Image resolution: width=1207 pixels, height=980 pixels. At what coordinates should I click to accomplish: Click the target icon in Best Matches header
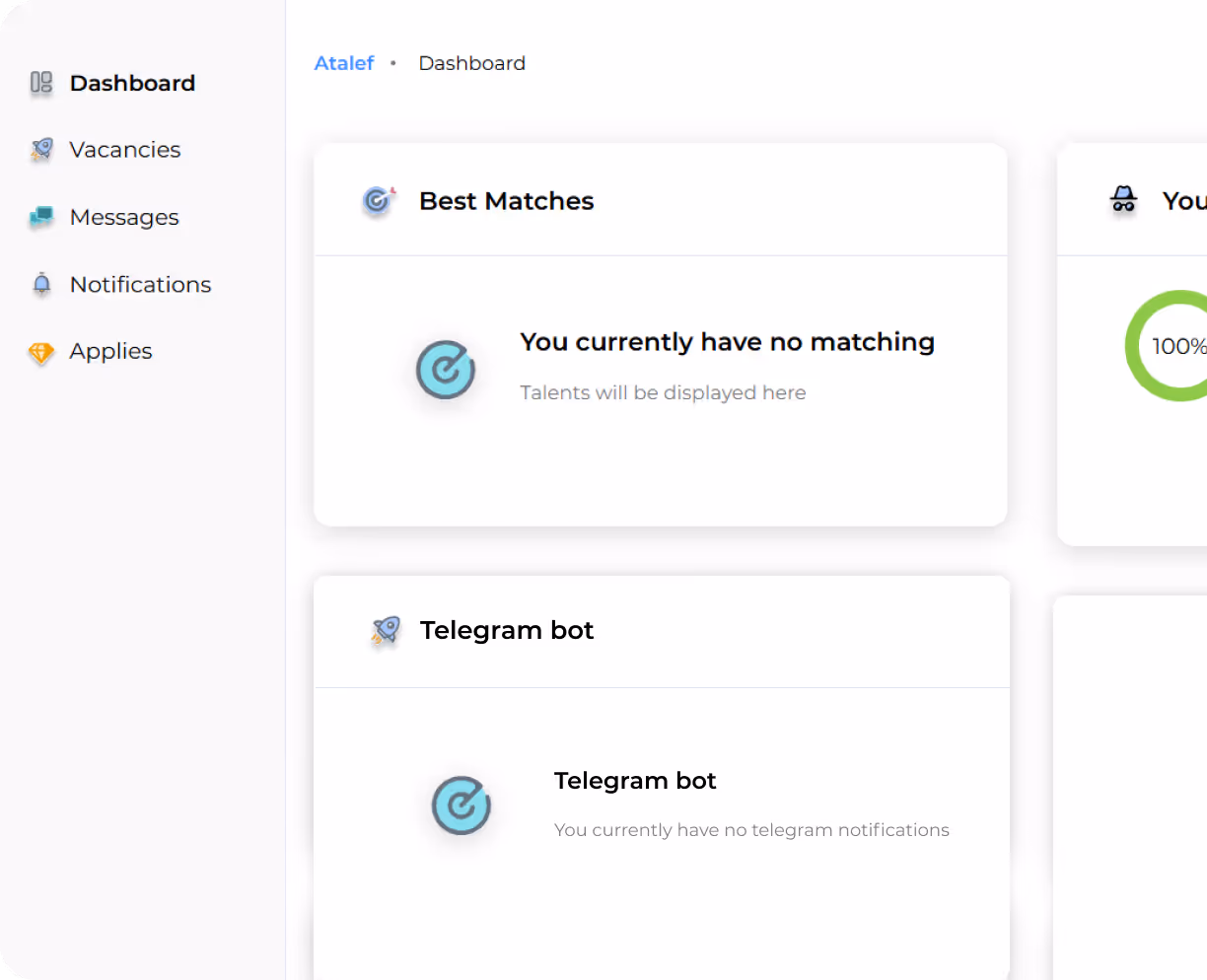coord(378,200)
